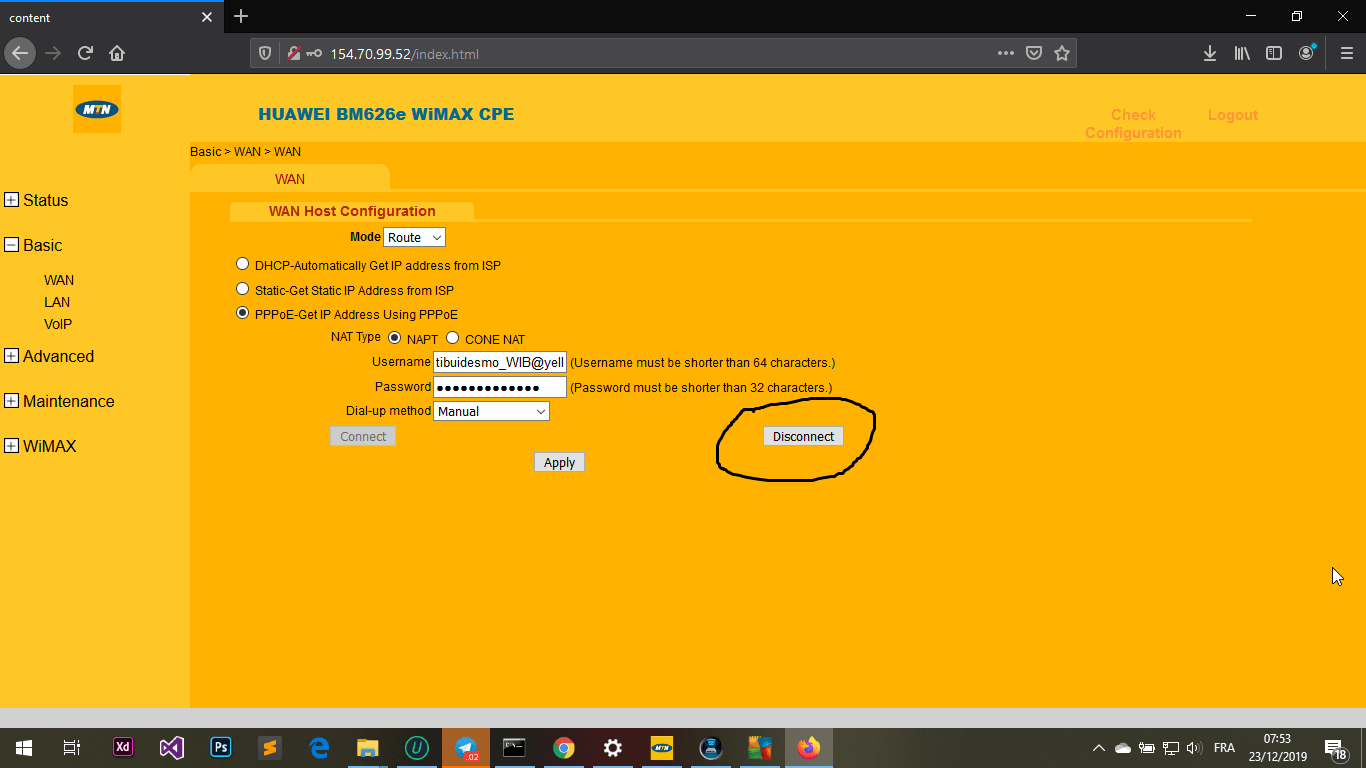Image resolution: width=1366 pixels, height=768 pixels.
Task: Open Sublime Text from the taskbar
Action: [x=269, y=747]
